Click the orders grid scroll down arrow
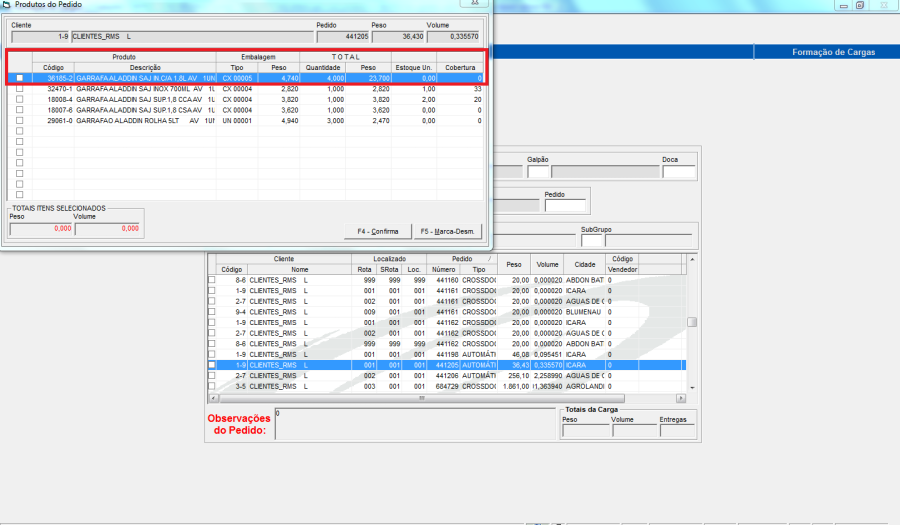The height and width of the screenshot is (525, 900). point(692,388)
